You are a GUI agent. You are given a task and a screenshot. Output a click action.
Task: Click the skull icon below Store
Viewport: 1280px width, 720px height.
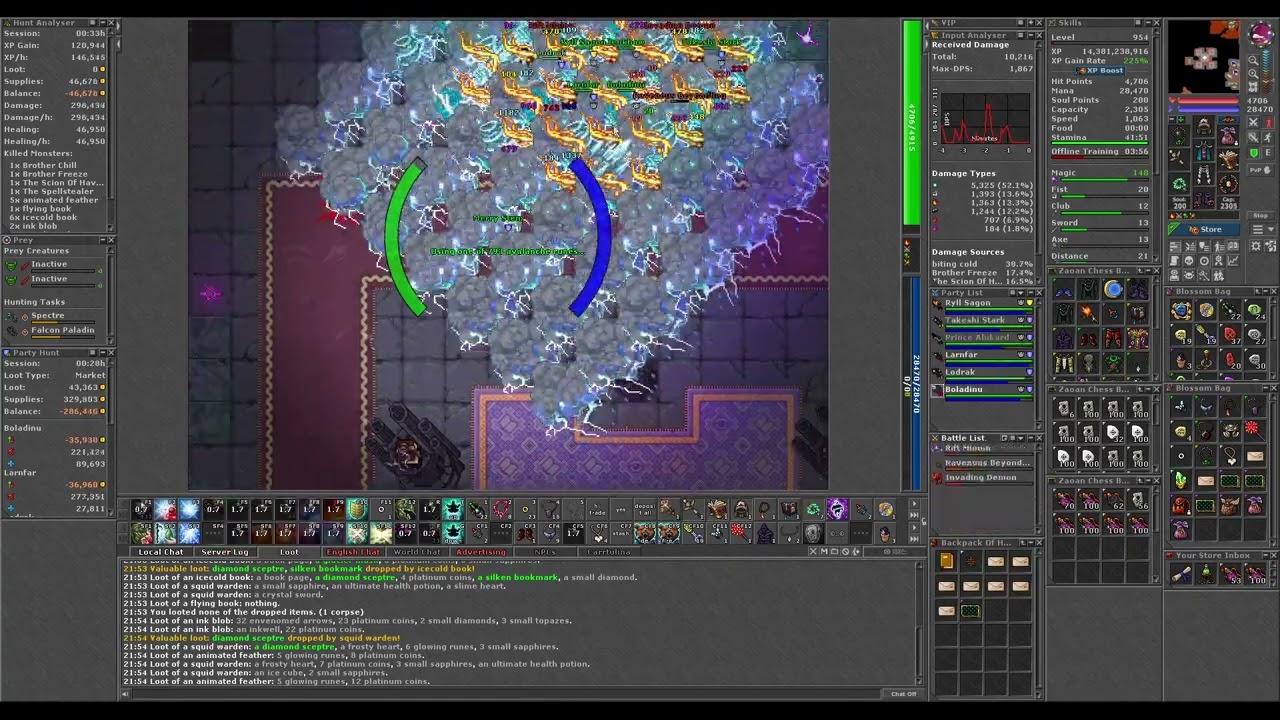point(1189,260)
